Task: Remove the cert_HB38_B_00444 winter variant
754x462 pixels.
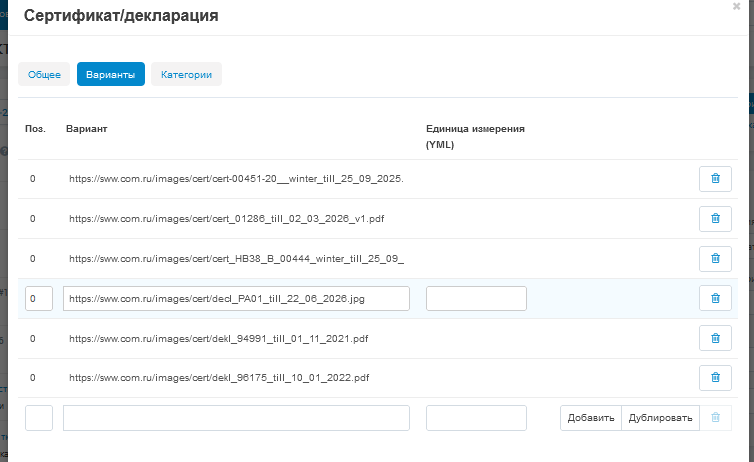Action: pos(715,259)
